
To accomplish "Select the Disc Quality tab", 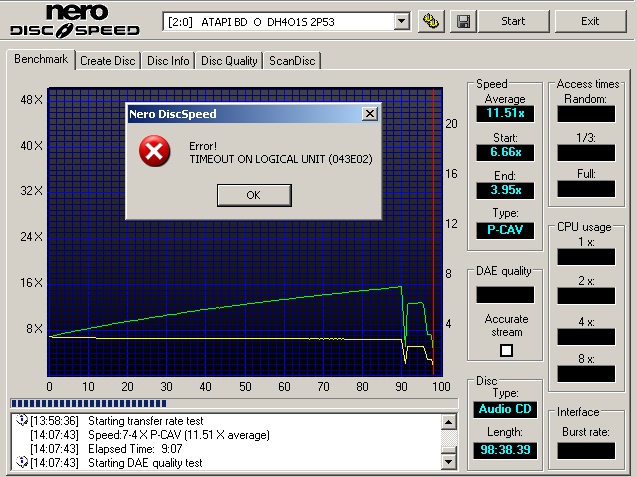I will pos(230,61).
